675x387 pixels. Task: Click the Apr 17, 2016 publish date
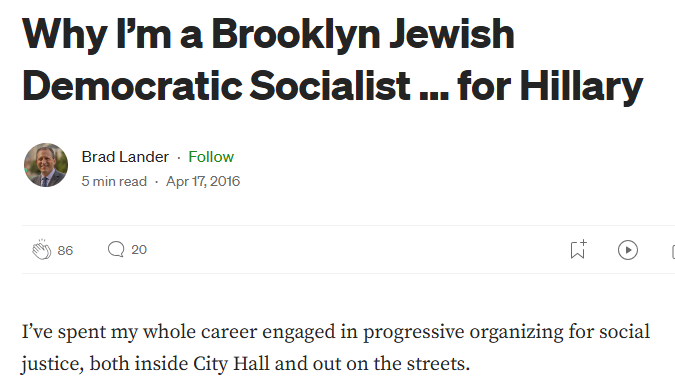click(x=203, y=181)
